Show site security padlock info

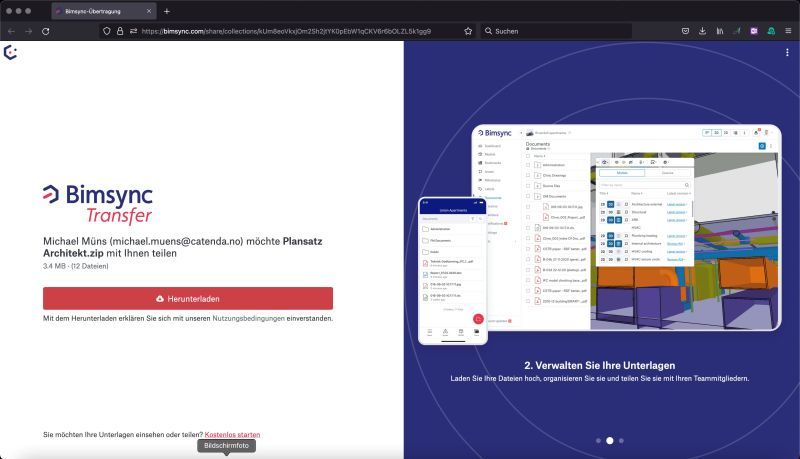(x=120, y=31)
